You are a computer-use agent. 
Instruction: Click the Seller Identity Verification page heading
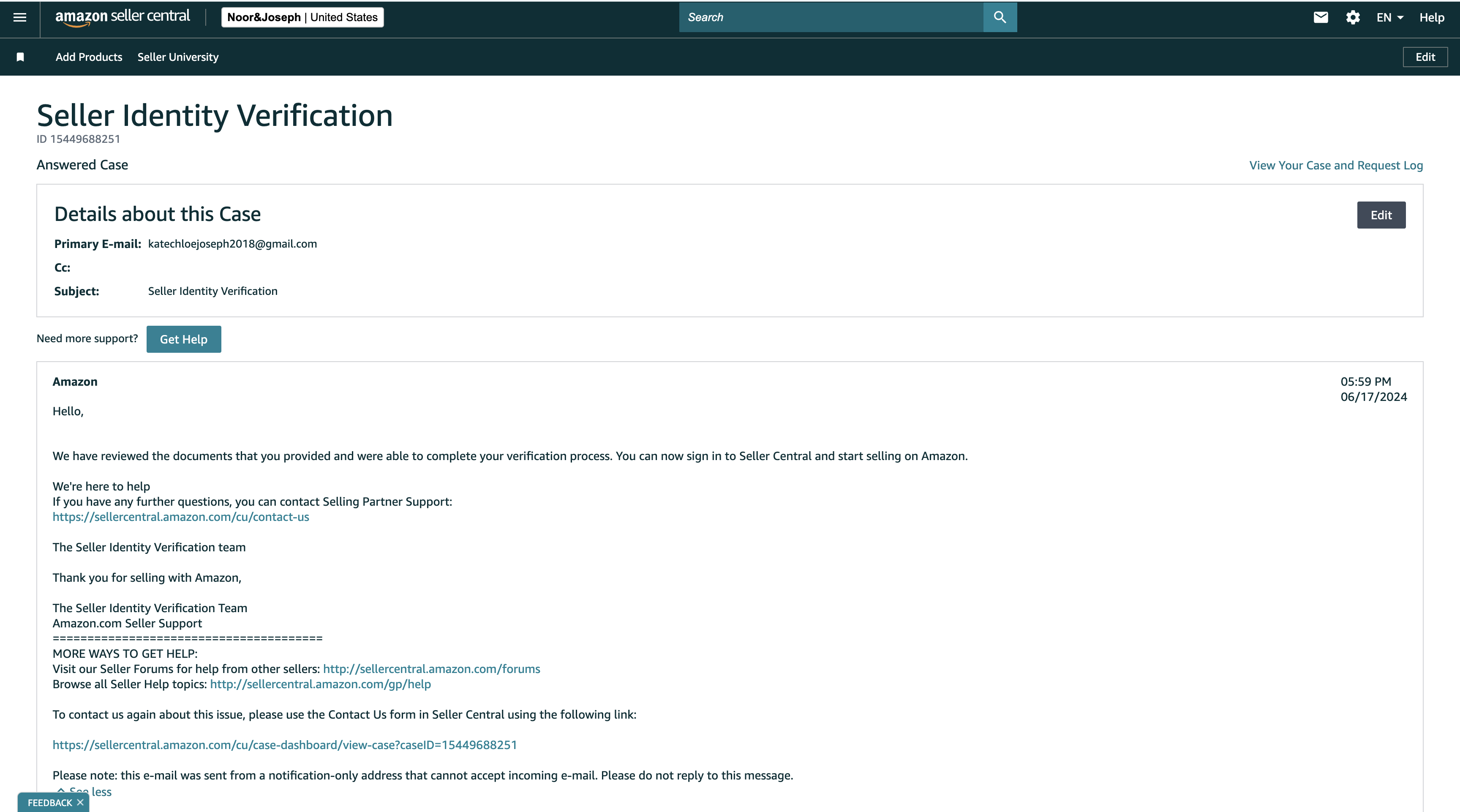click(214, 116)
